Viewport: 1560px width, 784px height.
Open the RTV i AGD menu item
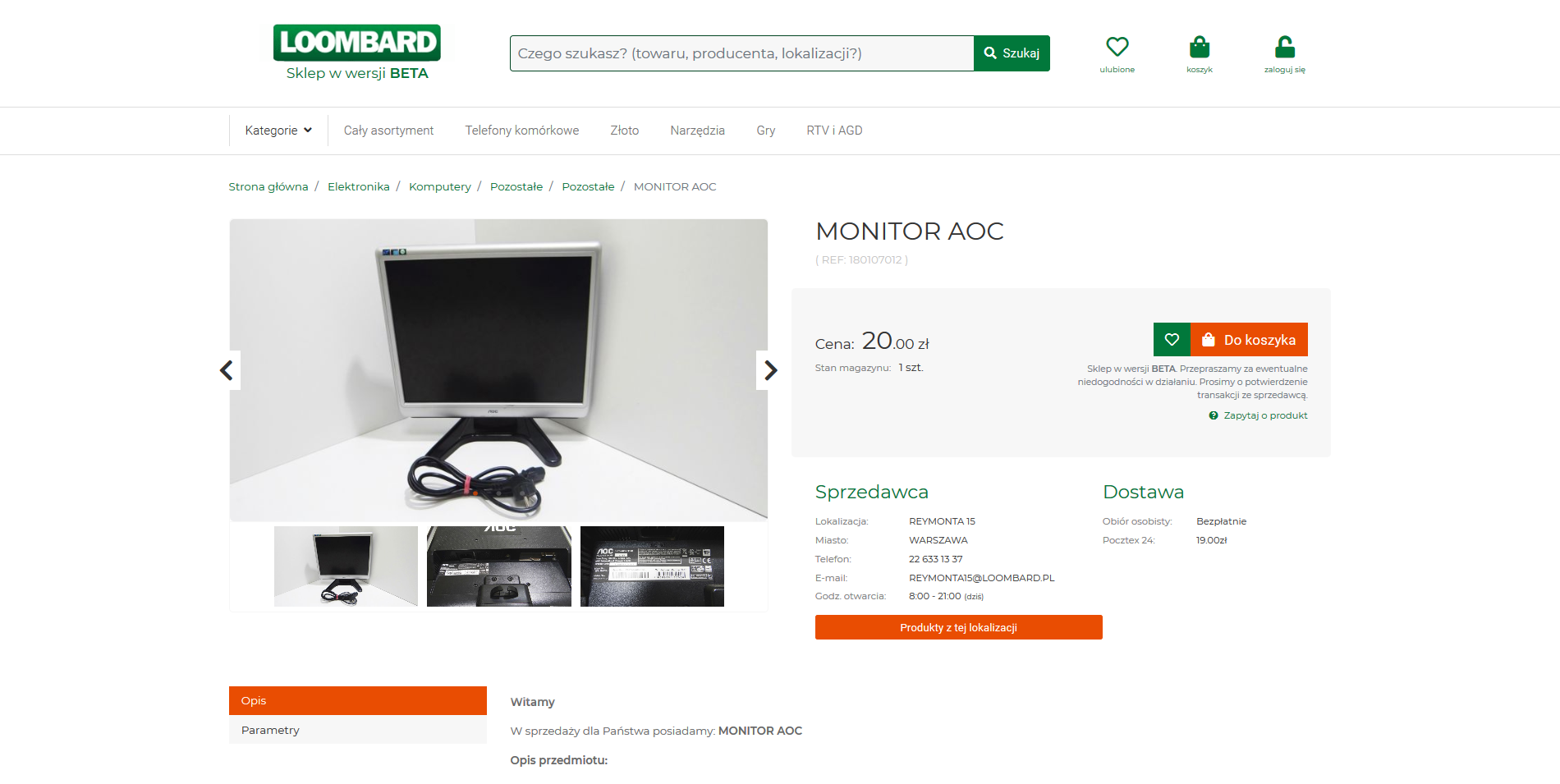point(834,131)
